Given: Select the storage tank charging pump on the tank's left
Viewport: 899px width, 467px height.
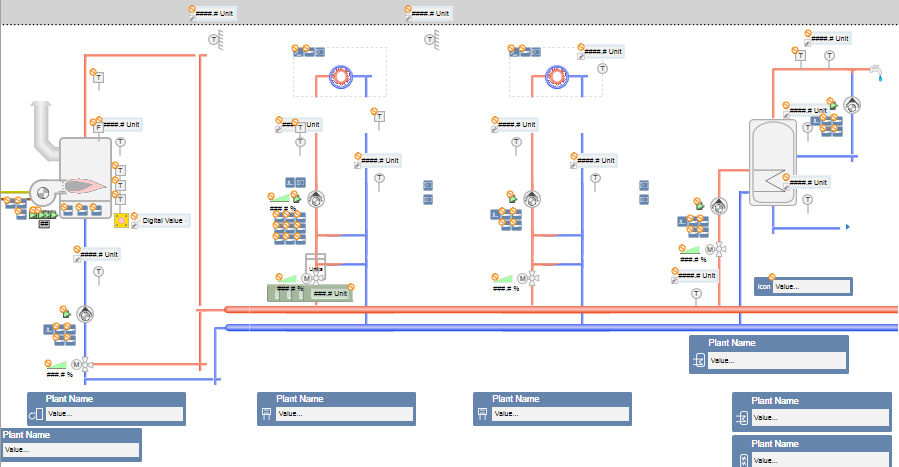Looking at the screenshot, I should pyautogui.click(x=720, y=205).
